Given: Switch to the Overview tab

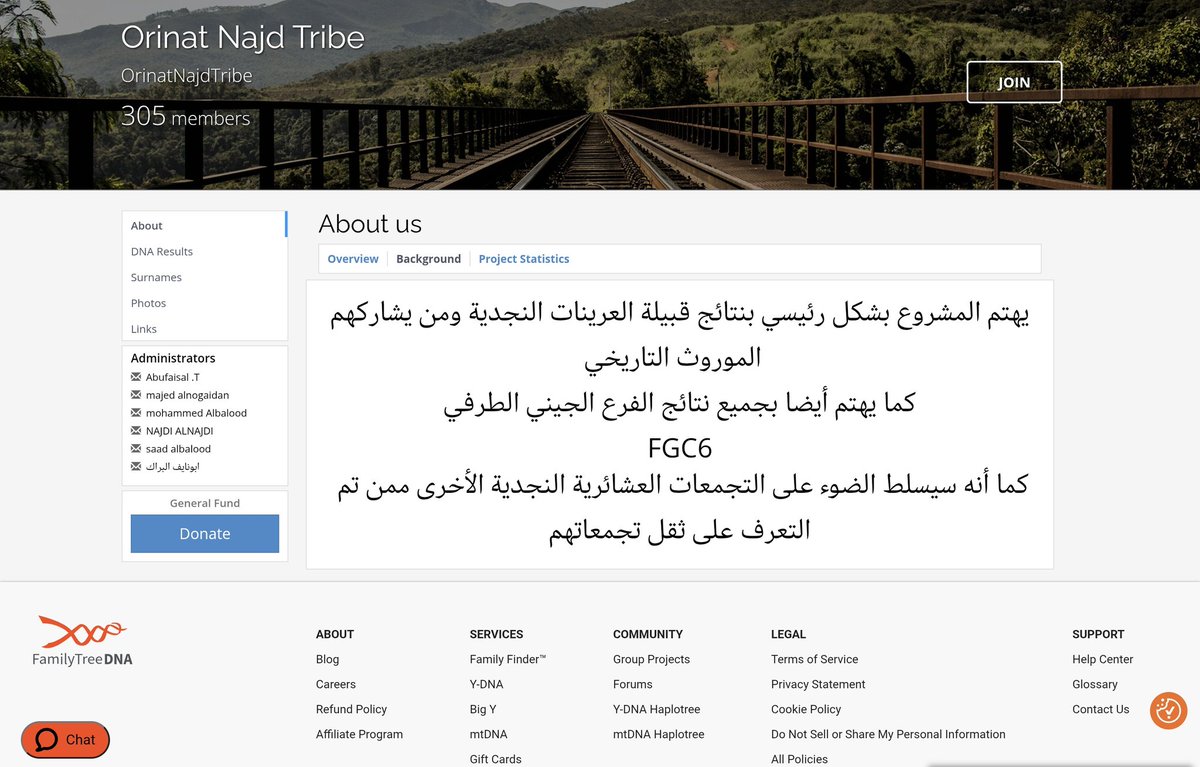Looking at the screenshot, I should [353, 259].
